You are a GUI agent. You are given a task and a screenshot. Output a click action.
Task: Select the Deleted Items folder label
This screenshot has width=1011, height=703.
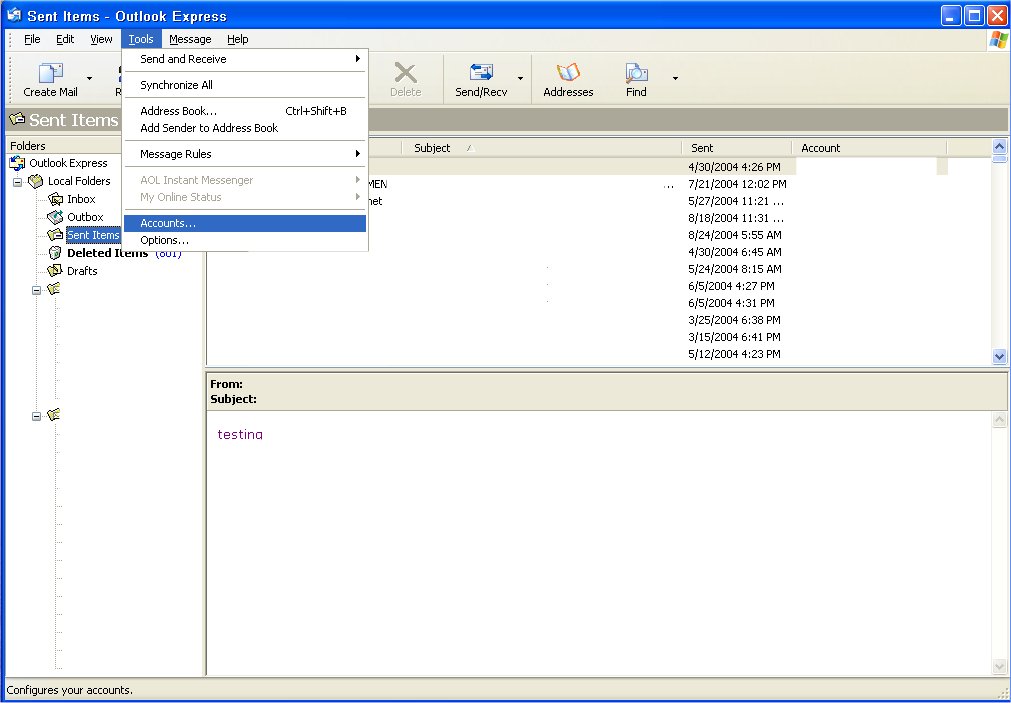[x=108, y=253]
